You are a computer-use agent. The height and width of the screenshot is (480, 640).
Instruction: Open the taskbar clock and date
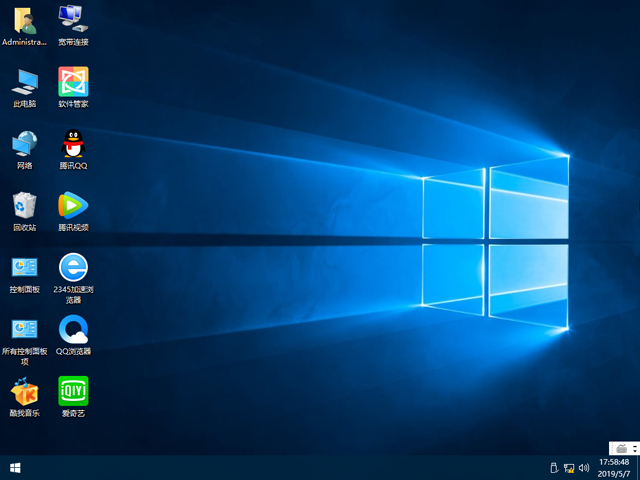click(x=614, y=468)
